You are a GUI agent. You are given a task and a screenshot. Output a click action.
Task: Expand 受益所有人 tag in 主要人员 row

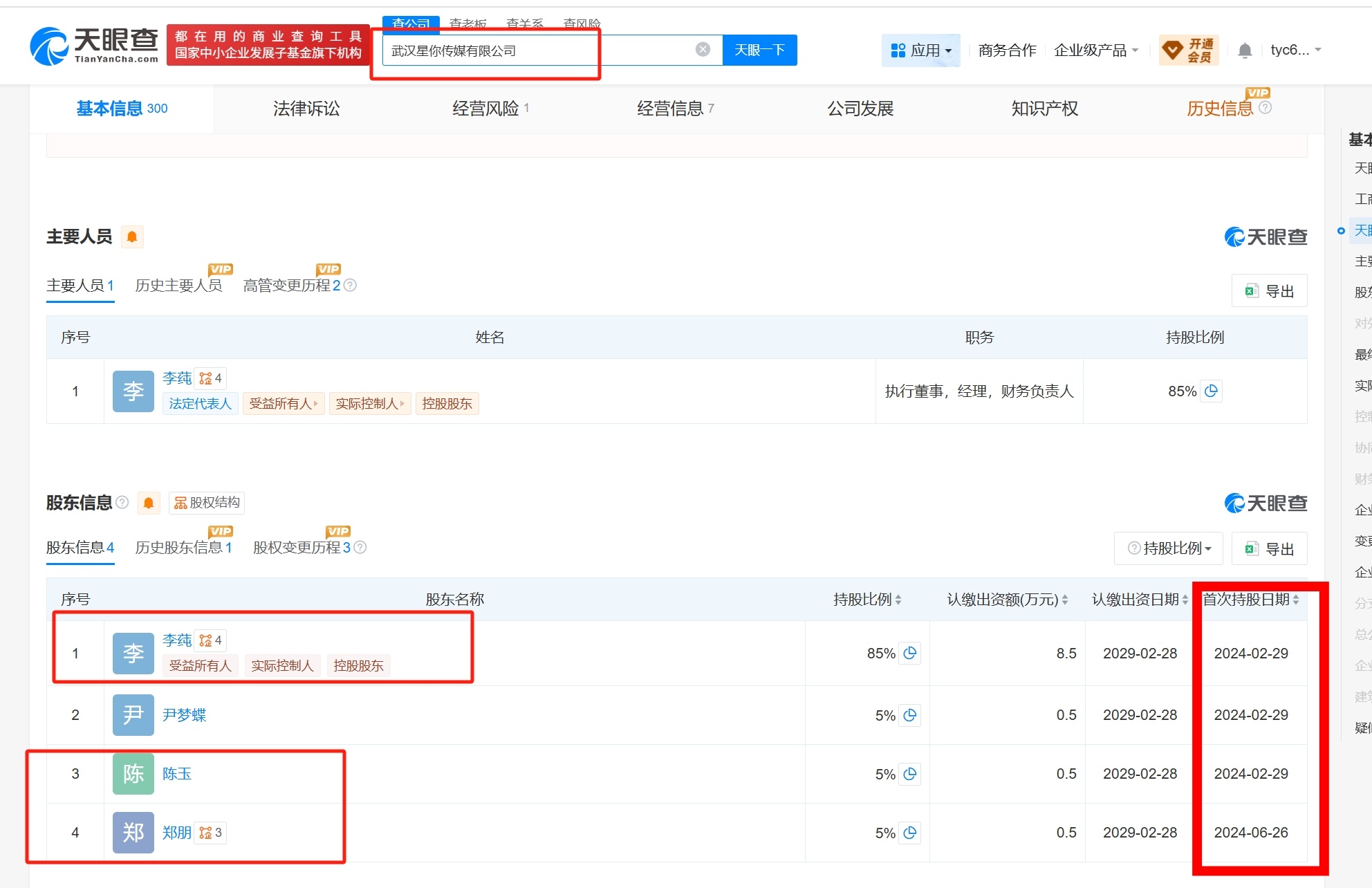pyautogui.click(x=284, y=404)
